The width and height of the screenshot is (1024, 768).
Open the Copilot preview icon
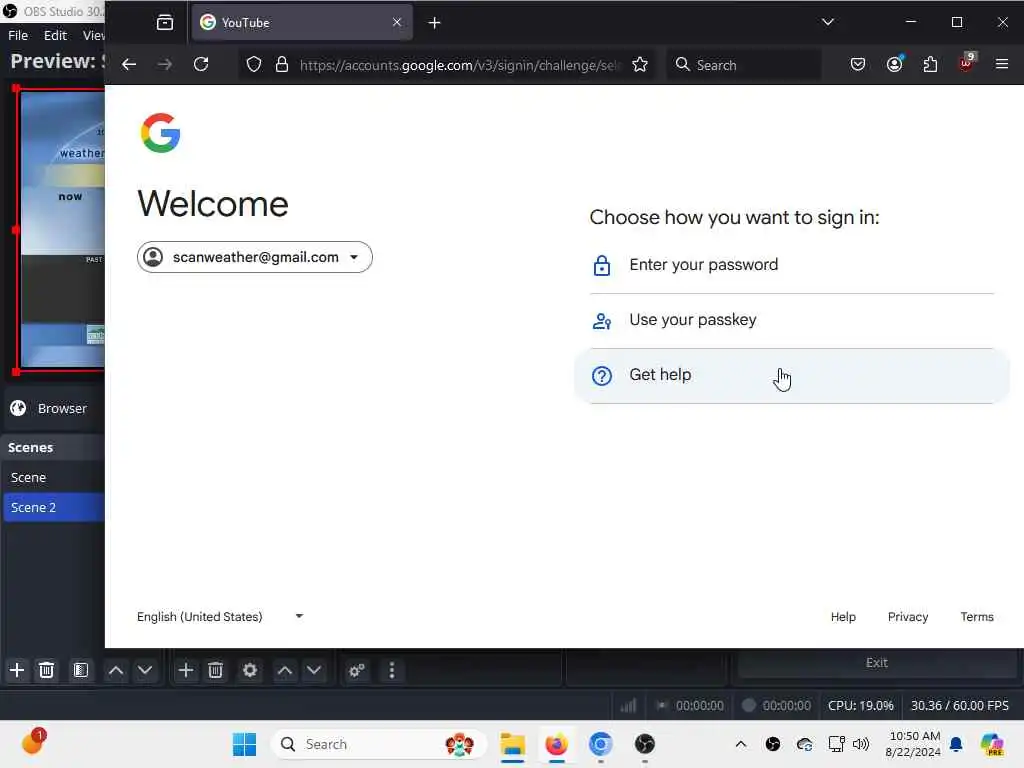click(992, 744)
